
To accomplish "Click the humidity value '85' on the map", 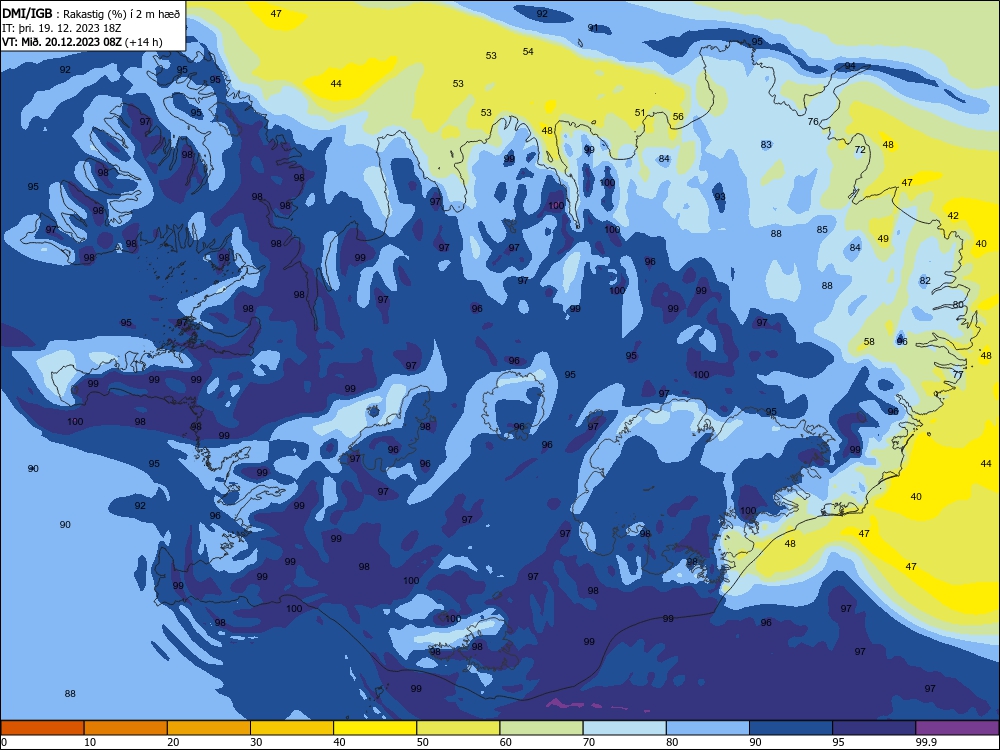I will click(822, 230).
